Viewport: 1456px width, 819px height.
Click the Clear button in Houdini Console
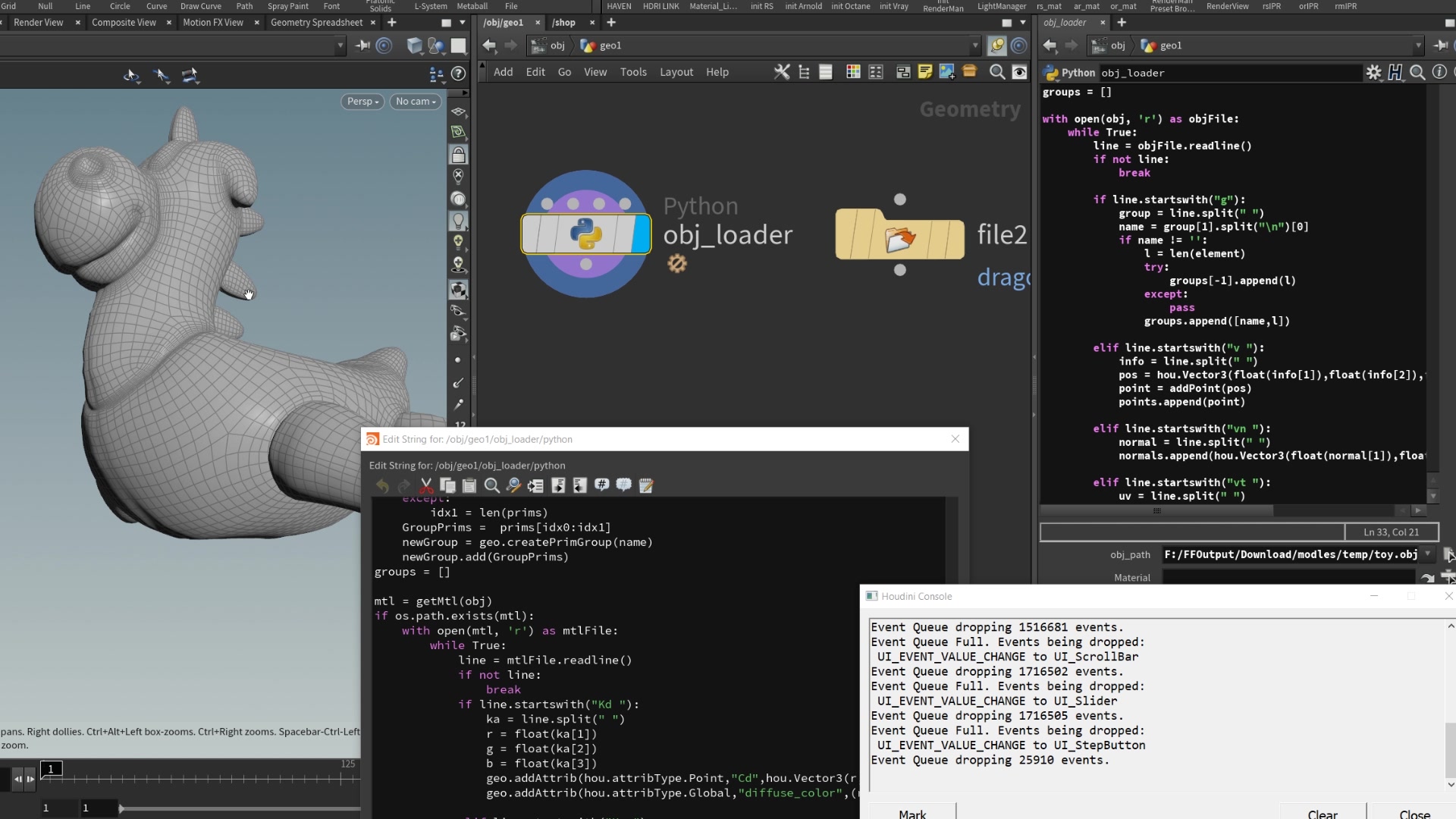1323,813
